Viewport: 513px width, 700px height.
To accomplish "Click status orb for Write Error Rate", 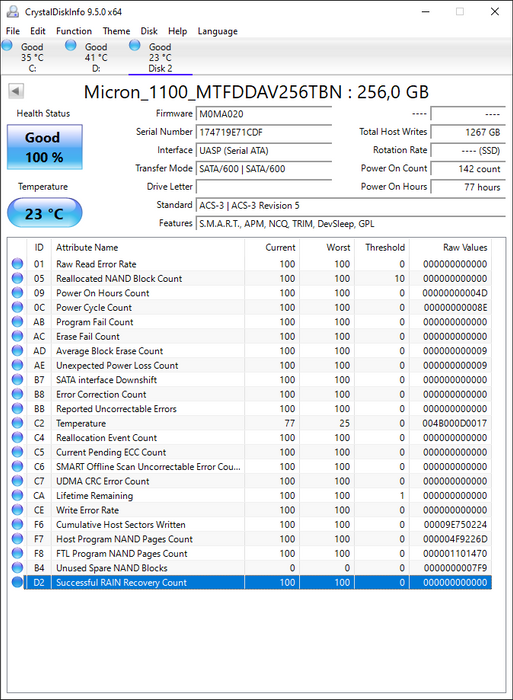I will coord(17,510).
